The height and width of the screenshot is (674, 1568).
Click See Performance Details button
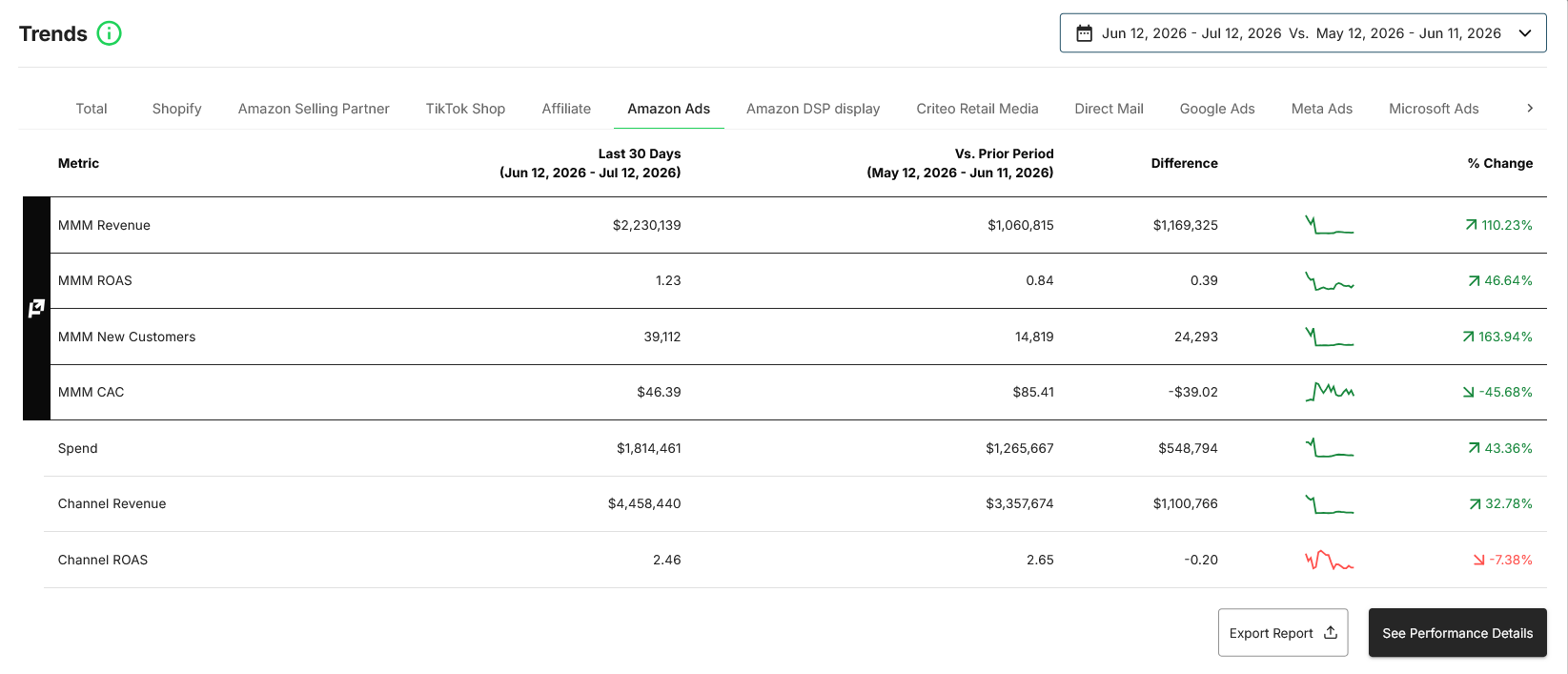pyautogui.click(x=1457, y=632)
